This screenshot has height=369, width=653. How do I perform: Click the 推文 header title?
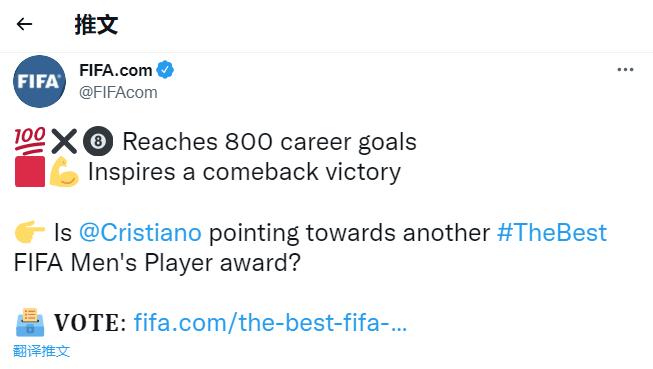click(96, 25)
